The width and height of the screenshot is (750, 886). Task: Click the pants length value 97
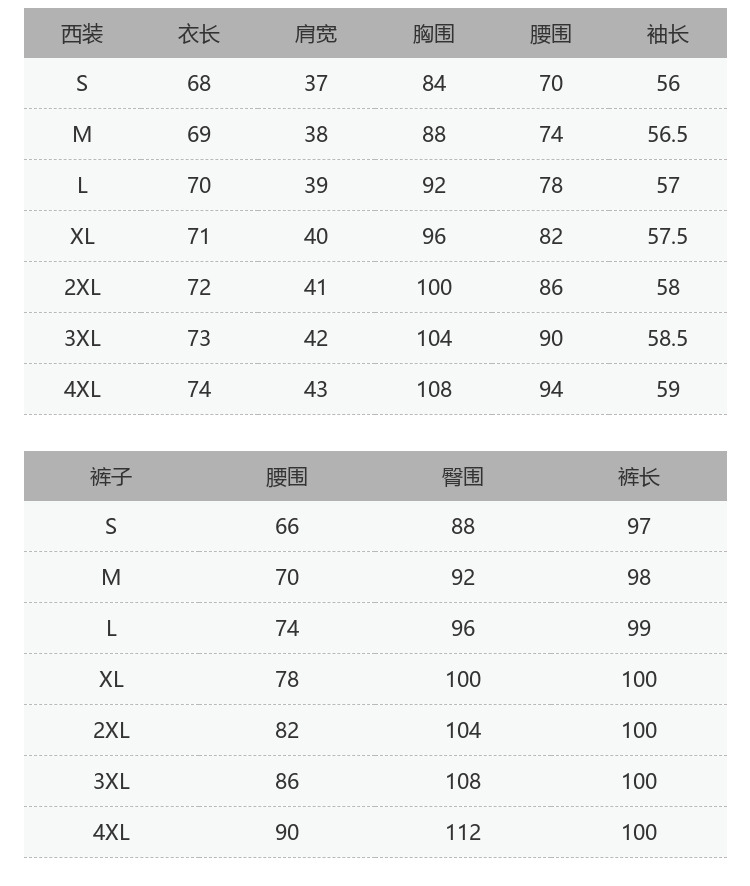[x=639, y=526]
